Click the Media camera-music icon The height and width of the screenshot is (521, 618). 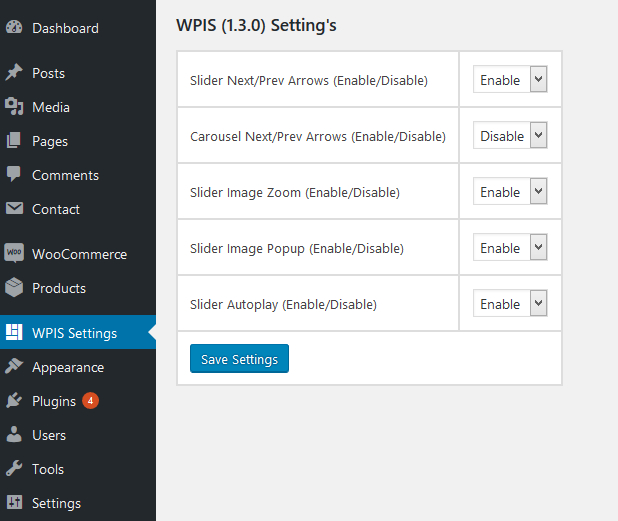point(14,106)
